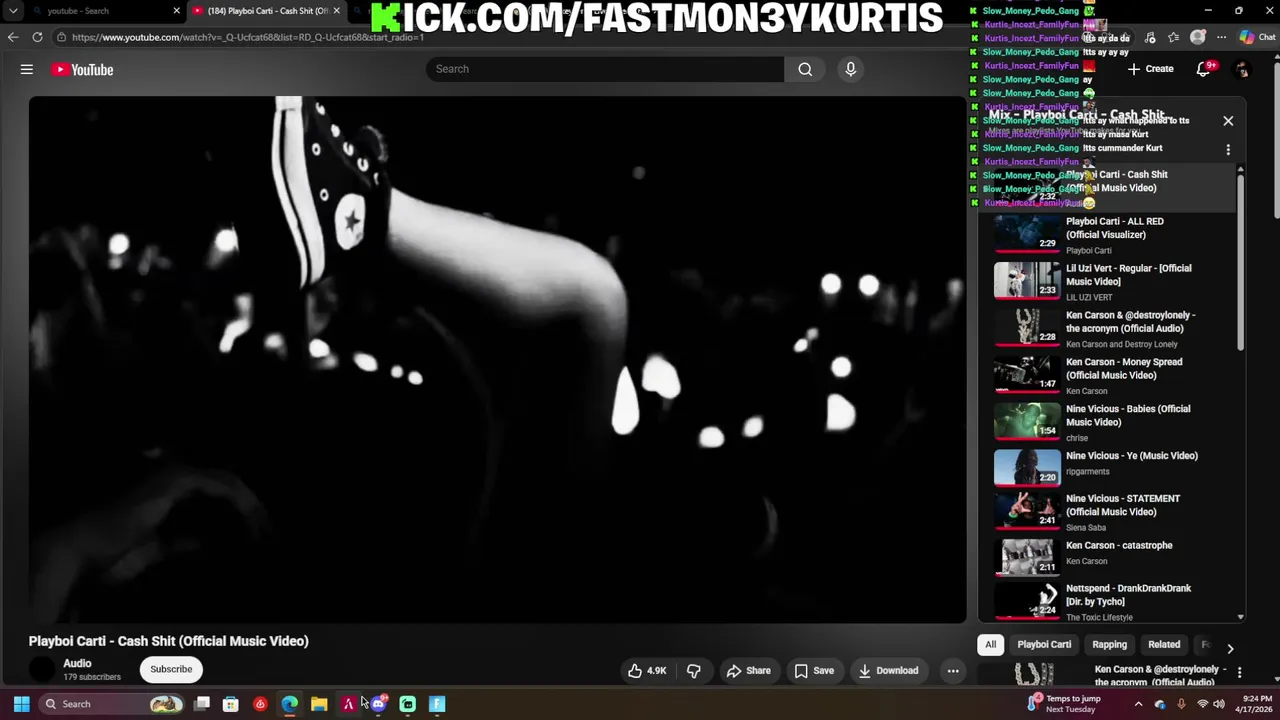Close the 'youtube - Search' tab
Screen dimensions: 1280x720
tap(177, 11)
